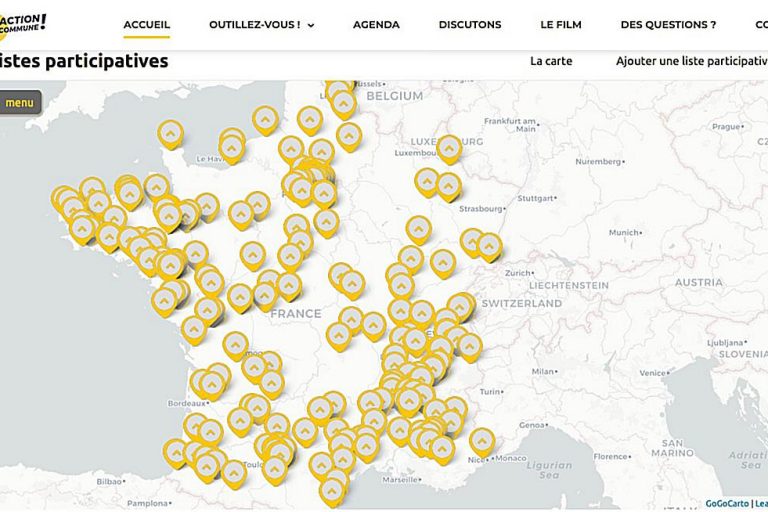Select the map marker closest to Nice
The height and width of the screenshot is (512, 768).
click(482, 441)
